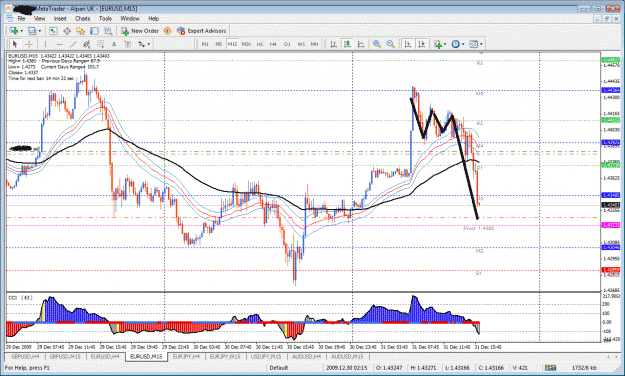Open the New Chart dropdown arrow

tap(21, 31)
